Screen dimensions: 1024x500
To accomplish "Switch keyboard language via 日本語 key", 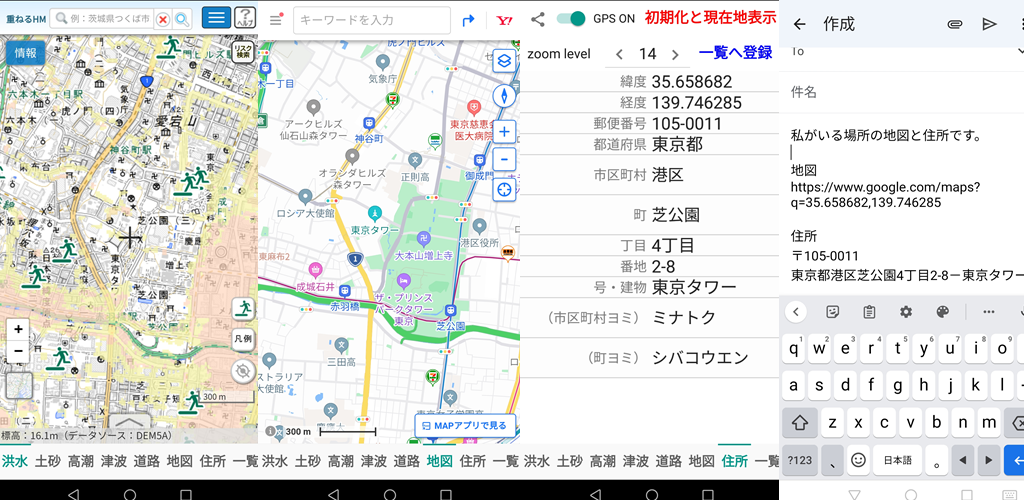I will pyautogui.click(x=897, y=460).
